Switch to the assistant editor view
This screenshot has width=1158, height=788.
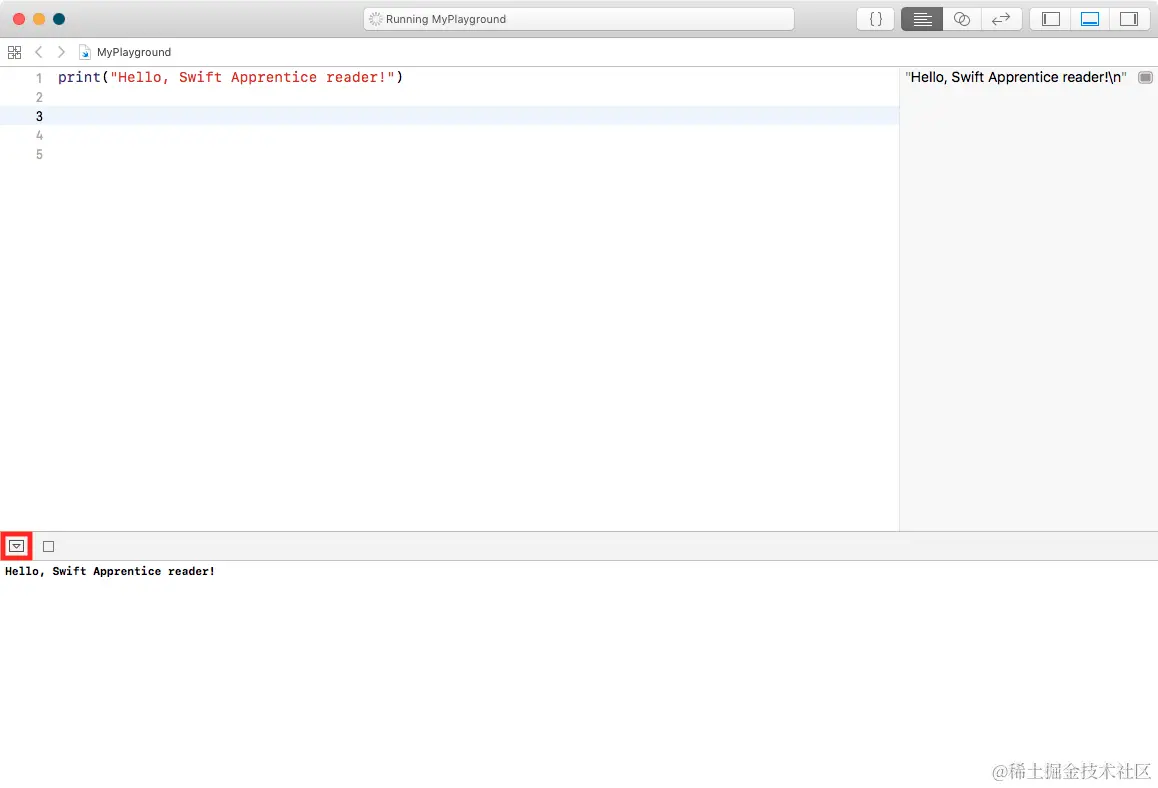click(x=962, y=19)
